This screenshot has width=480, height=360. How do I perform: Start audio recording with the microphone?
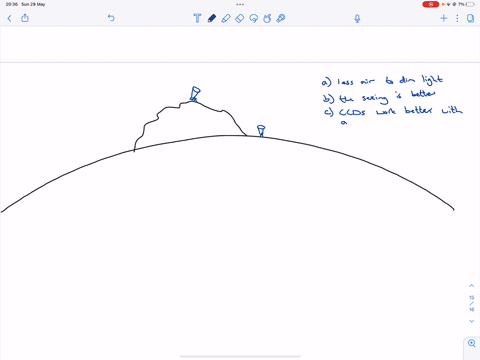pos(357,18)
